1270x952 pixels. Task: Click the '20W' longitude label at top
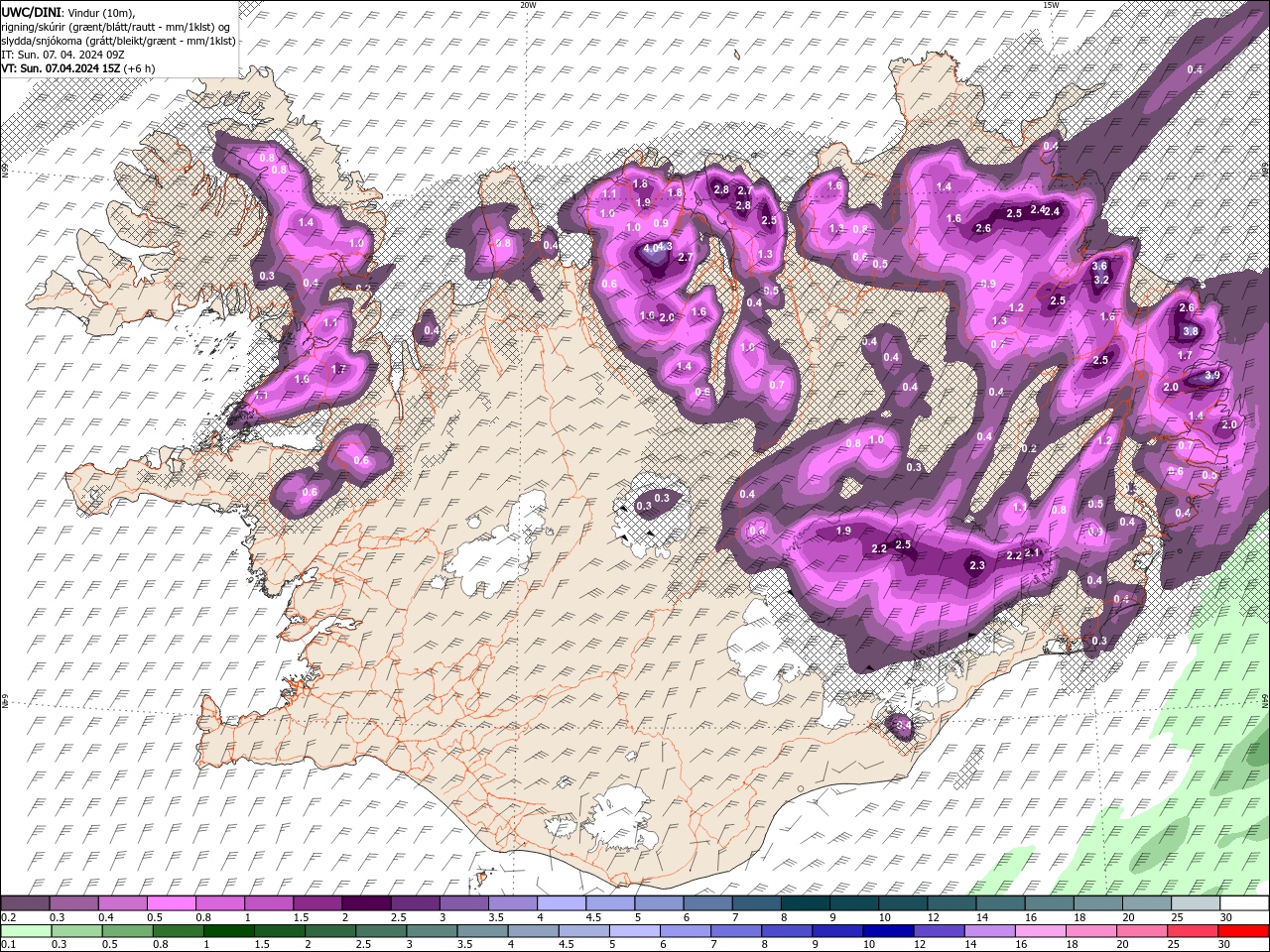coord(528,5)
